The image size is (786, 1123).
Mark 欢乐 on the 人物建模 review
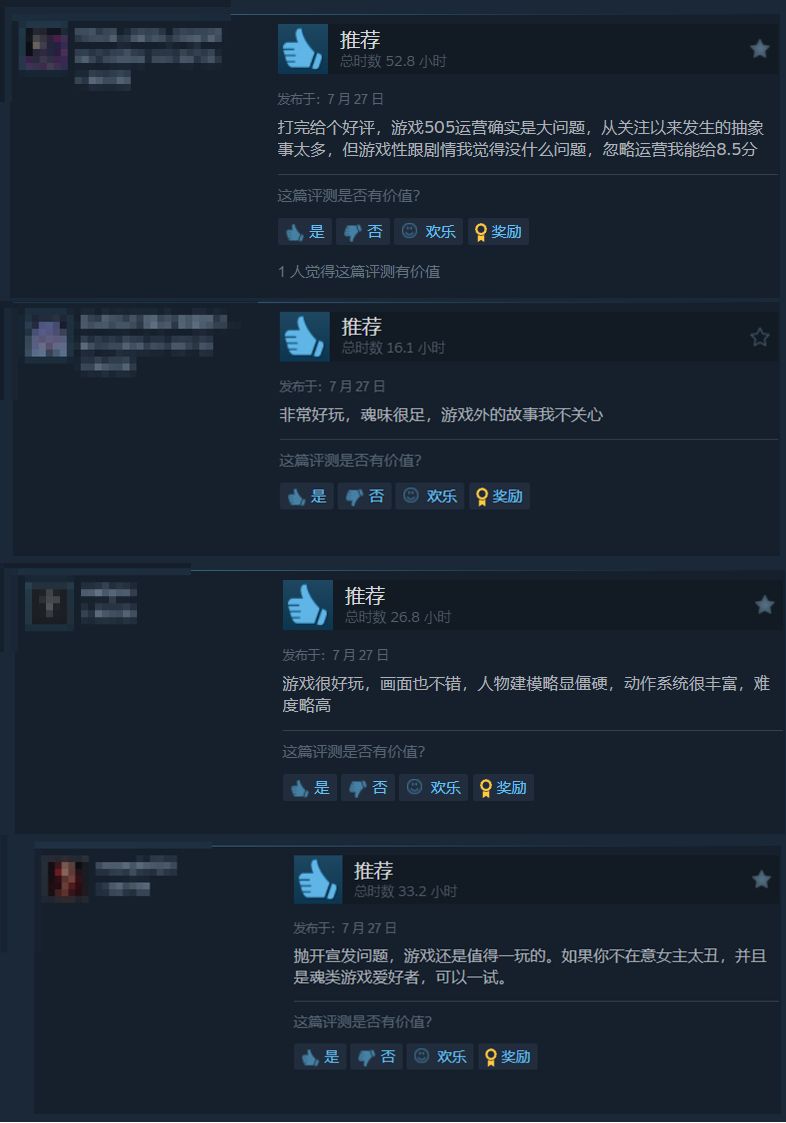(x=433, y=788)
